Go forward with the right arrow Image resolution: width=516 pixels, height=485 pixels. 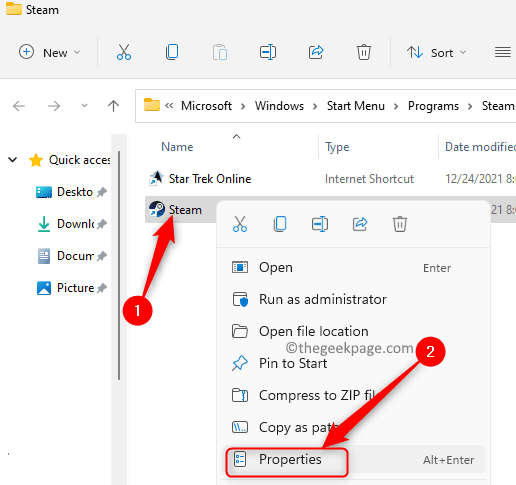pyautogui.click(x=54, y=106)
